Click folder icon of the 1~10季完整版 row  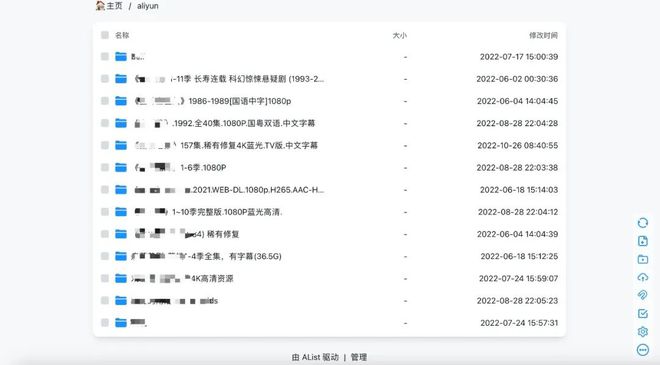point(121,212)
